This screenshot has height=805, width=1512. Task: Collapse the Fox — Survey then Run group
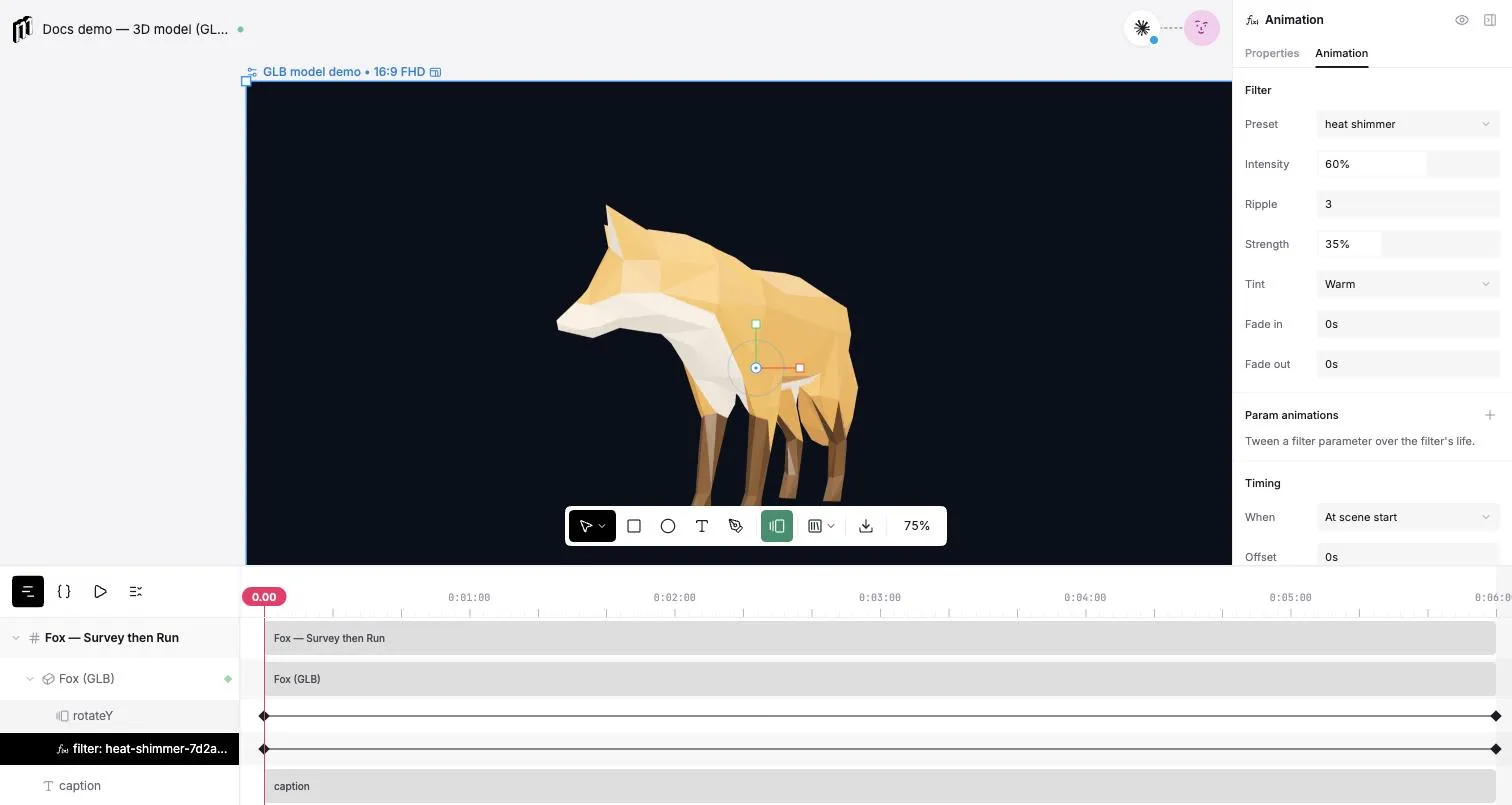pyautogui.click(x=16, y=638)
